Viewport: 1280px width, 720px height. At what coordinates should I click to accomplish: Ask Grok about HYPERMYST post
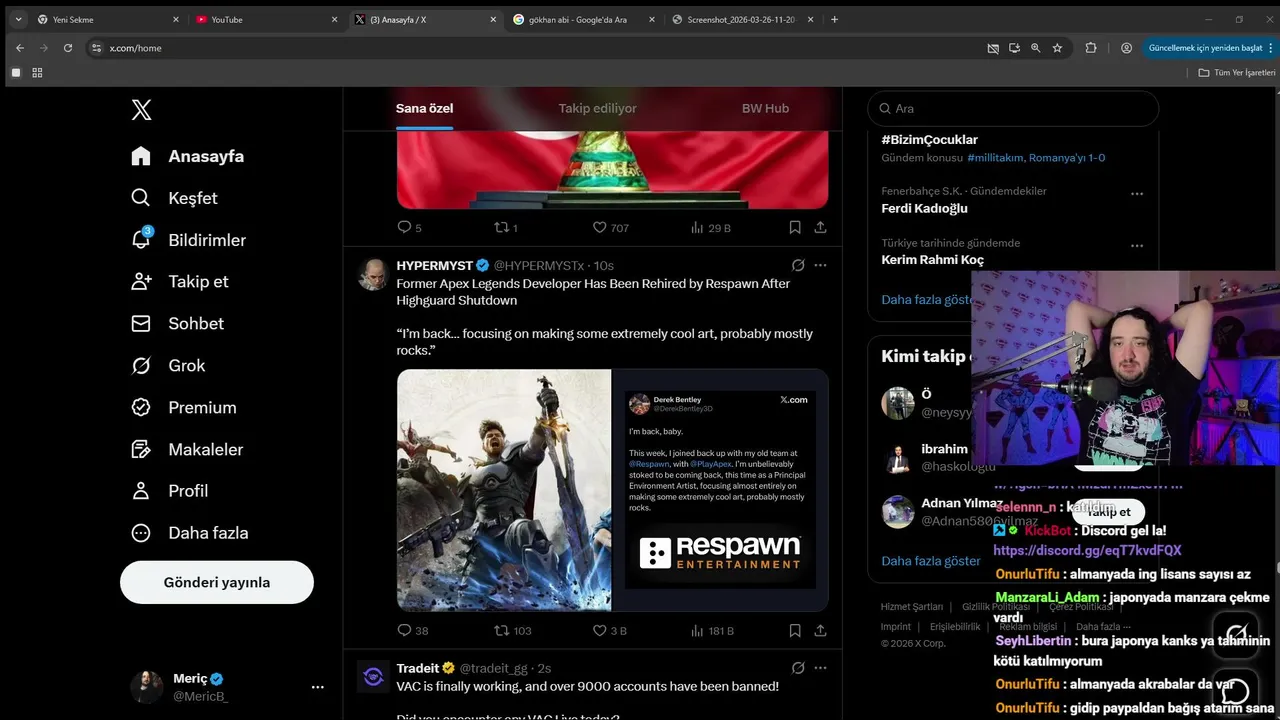point(798,265)
